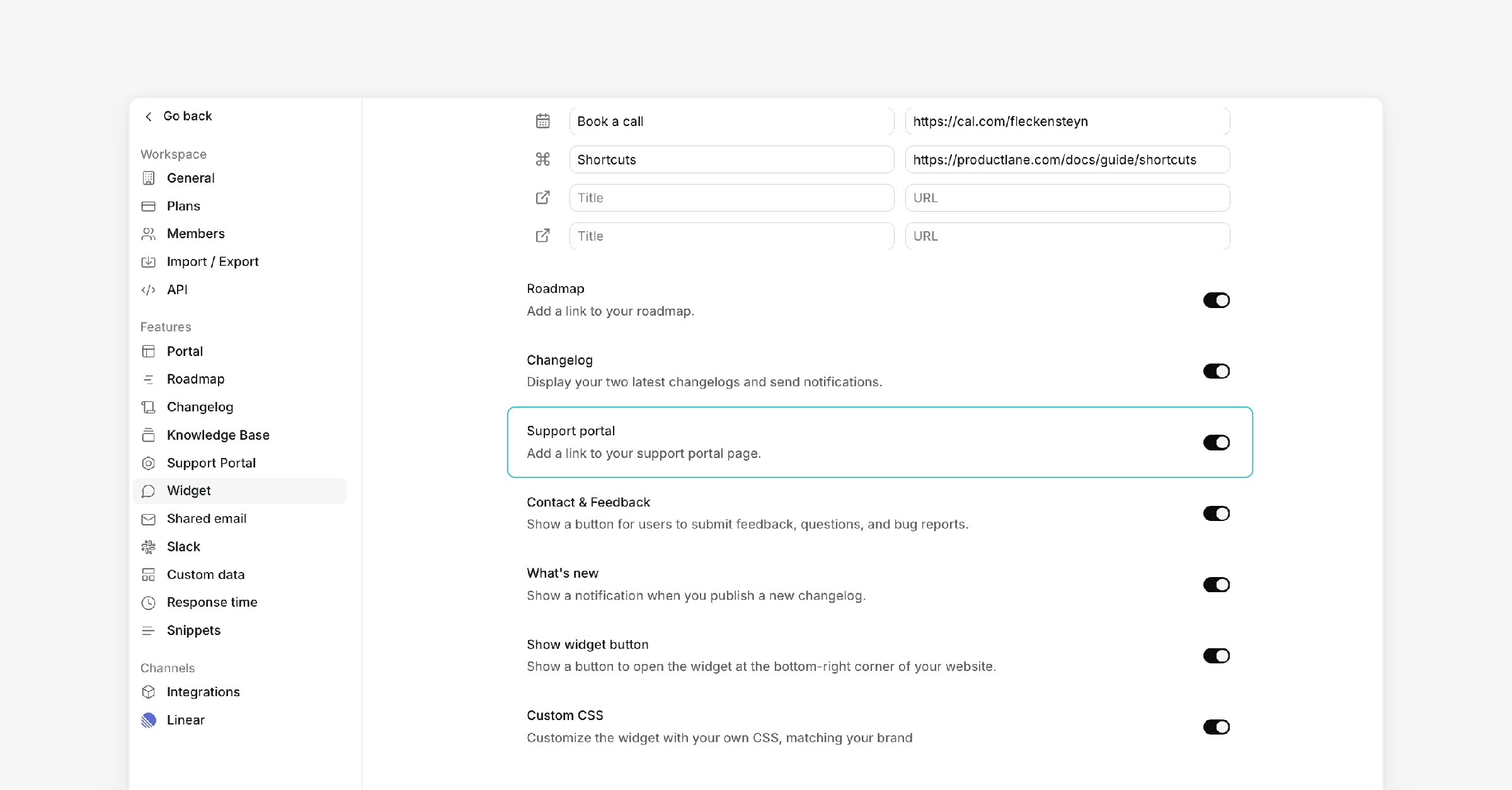
Task: Click the Go back chevron arrow
Action: click(x=149, y=117)
